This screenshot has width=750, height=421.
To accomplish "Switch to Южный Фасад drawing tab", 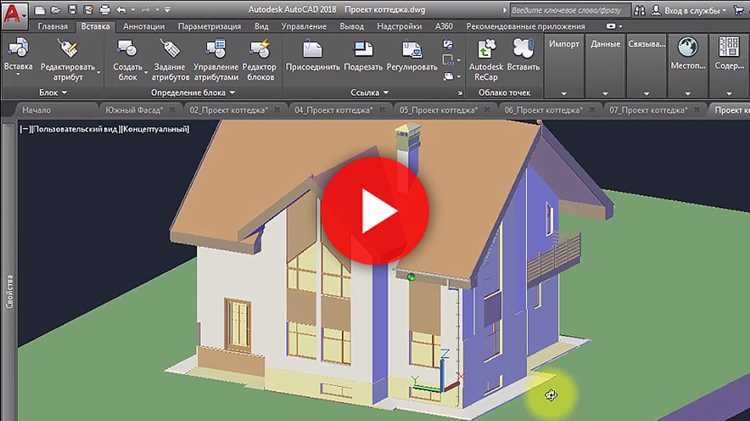I will tap(134, 110).
